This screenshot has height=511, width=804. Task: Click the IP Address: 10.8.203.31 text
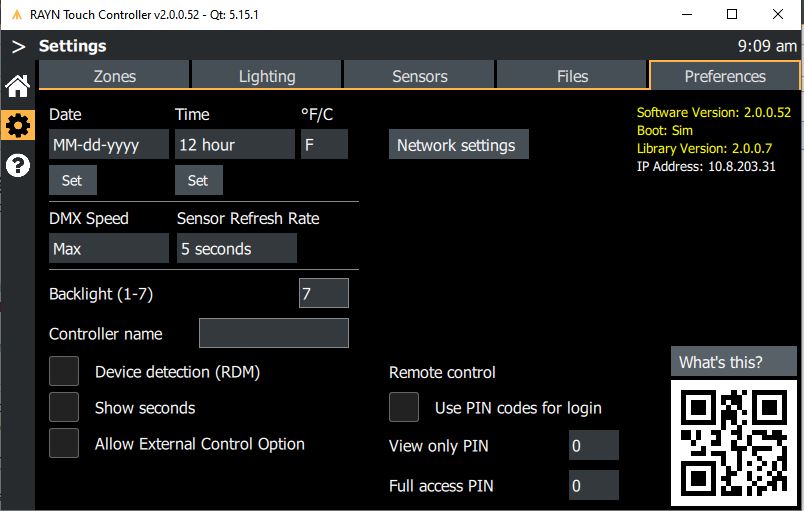click(x=706, y=166)
